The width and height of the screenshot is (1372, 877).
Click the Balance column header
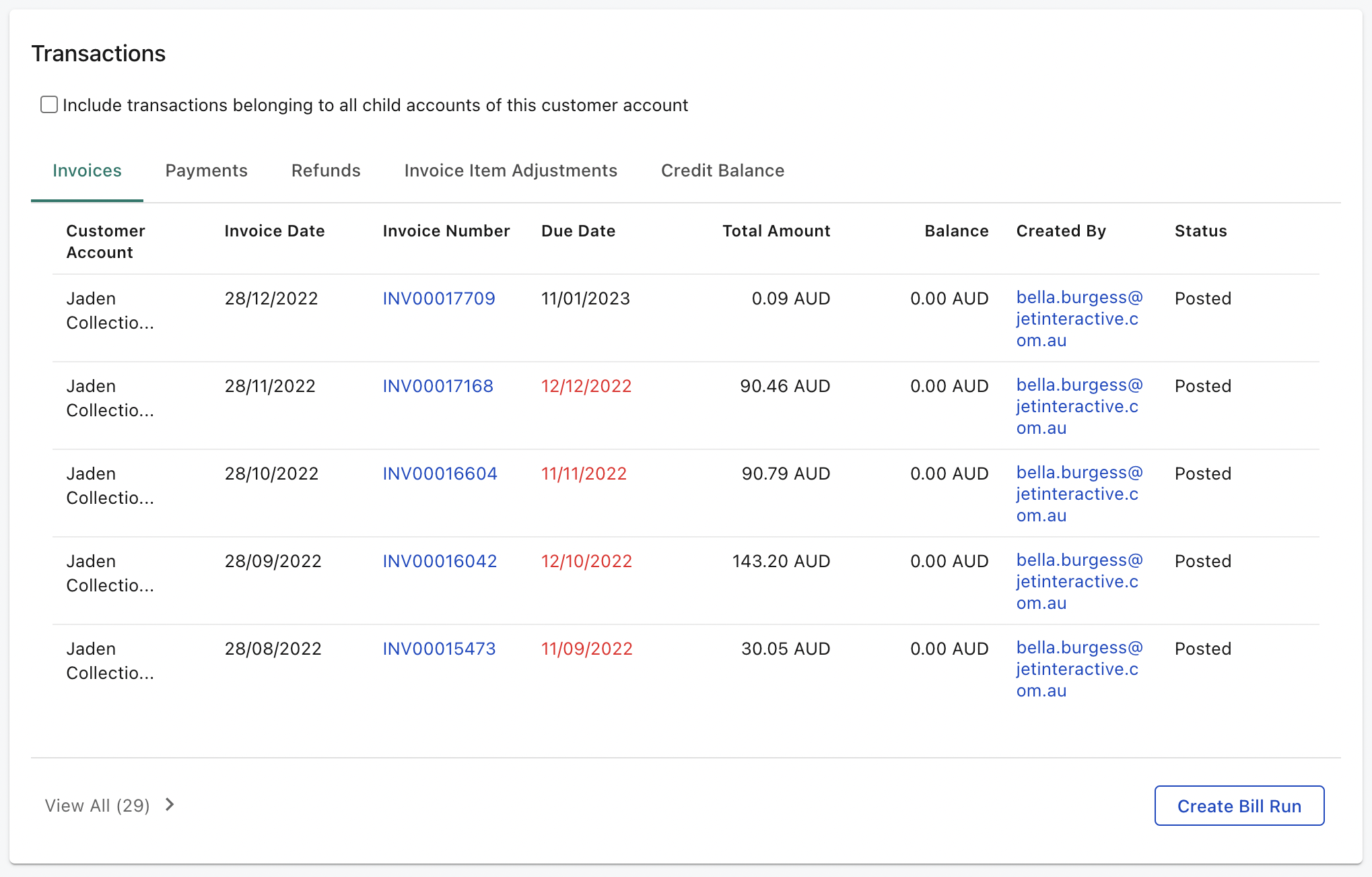[x=957, y=231]
